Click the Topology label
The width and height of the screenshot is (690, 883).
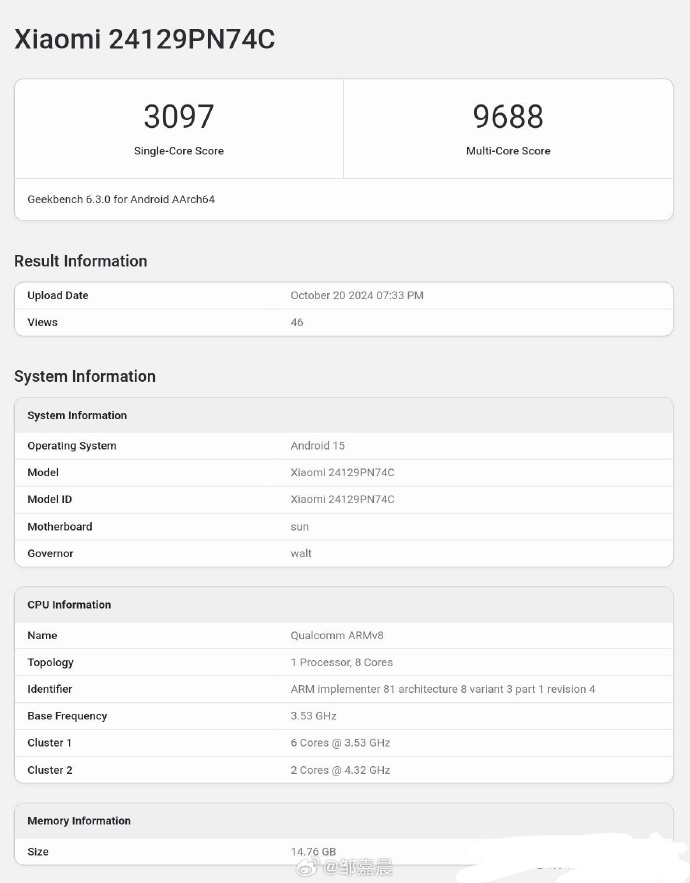(51, 662)
